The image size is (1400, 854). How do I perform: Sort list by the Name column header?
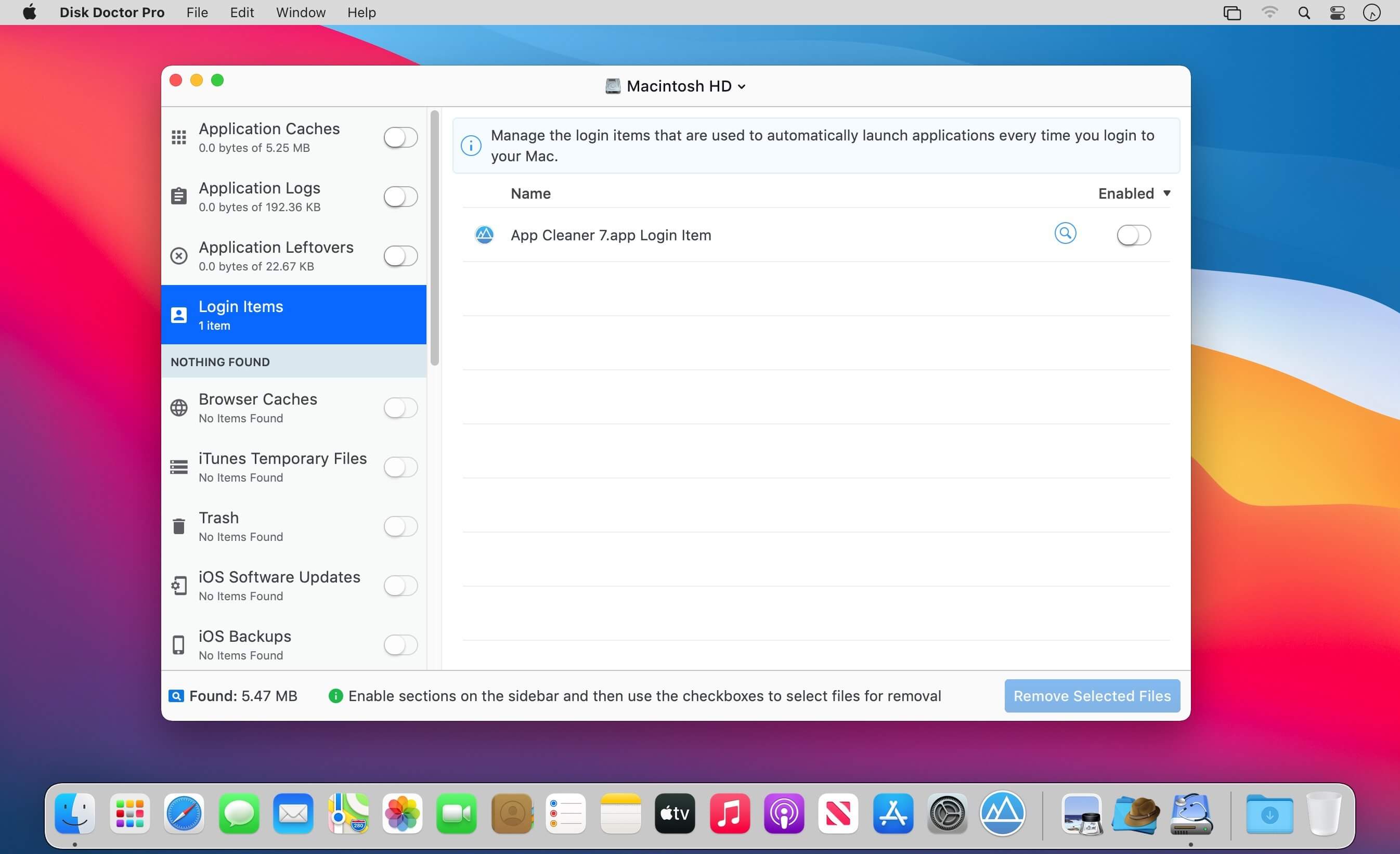coord(530,194)
